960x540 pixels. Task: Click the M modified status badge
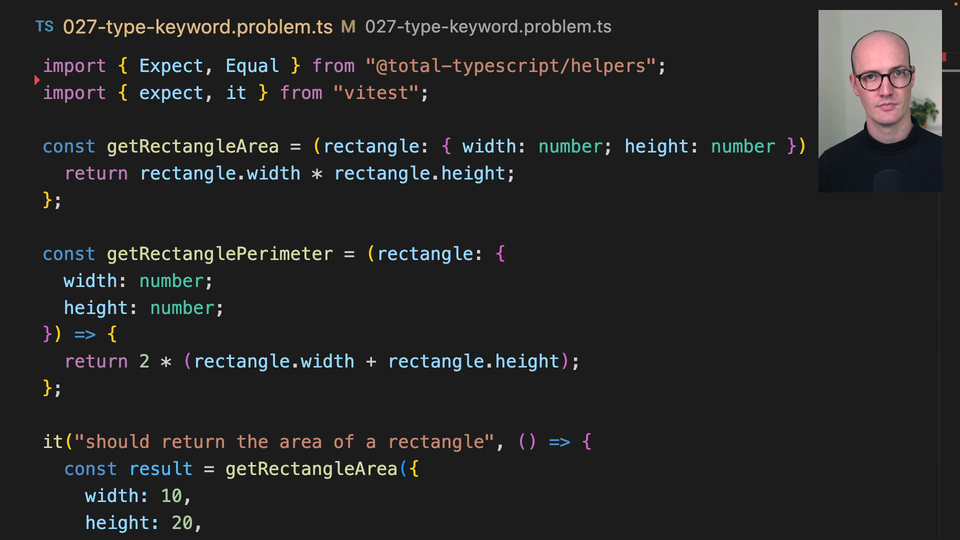[348, 27]
